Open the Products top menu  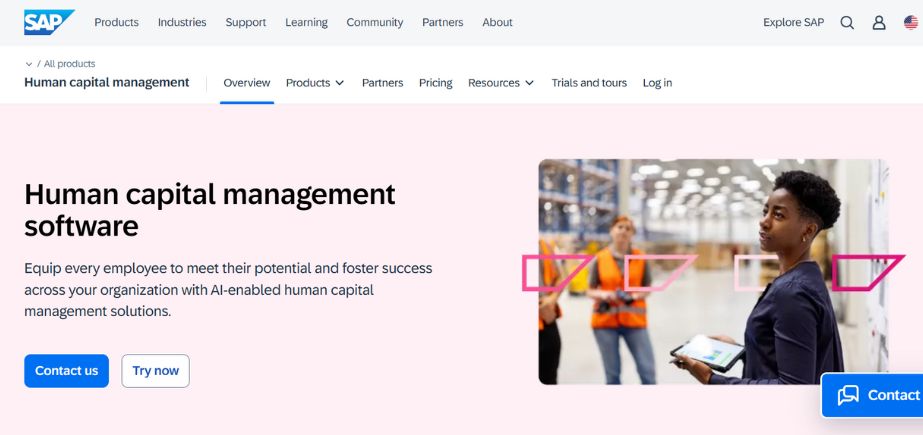[x=117, y=22]
